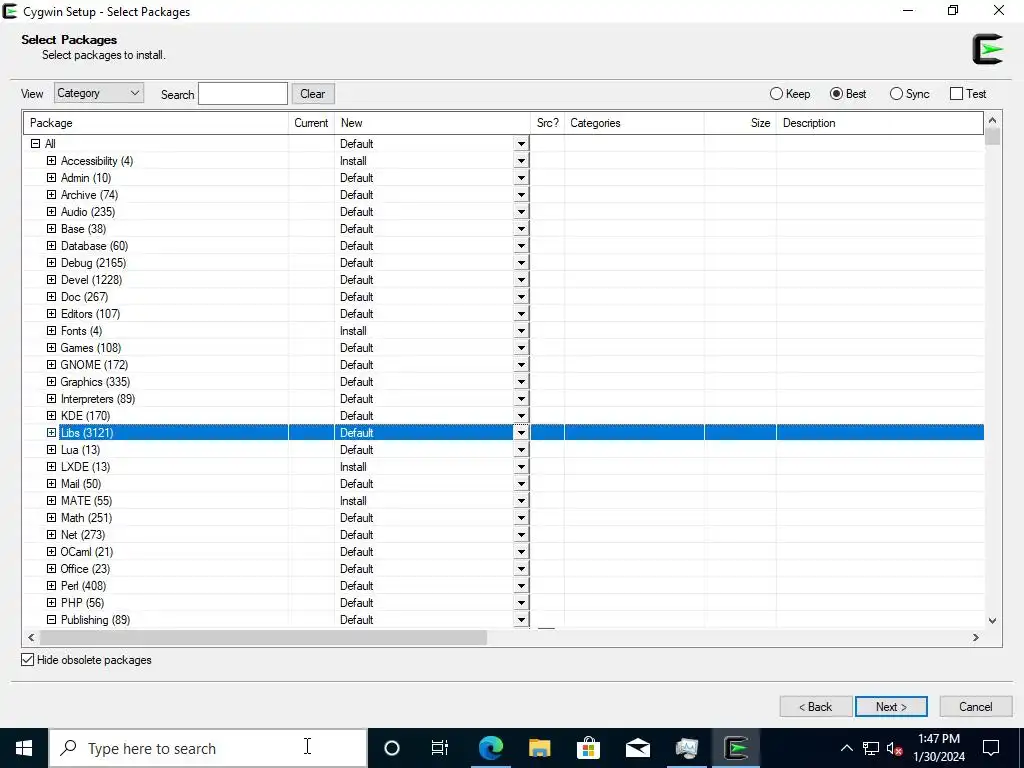The width and height of the screenshot is (1024, 768).
Task: Select the GNOME (172) row
Action: [x=504, y=364]
